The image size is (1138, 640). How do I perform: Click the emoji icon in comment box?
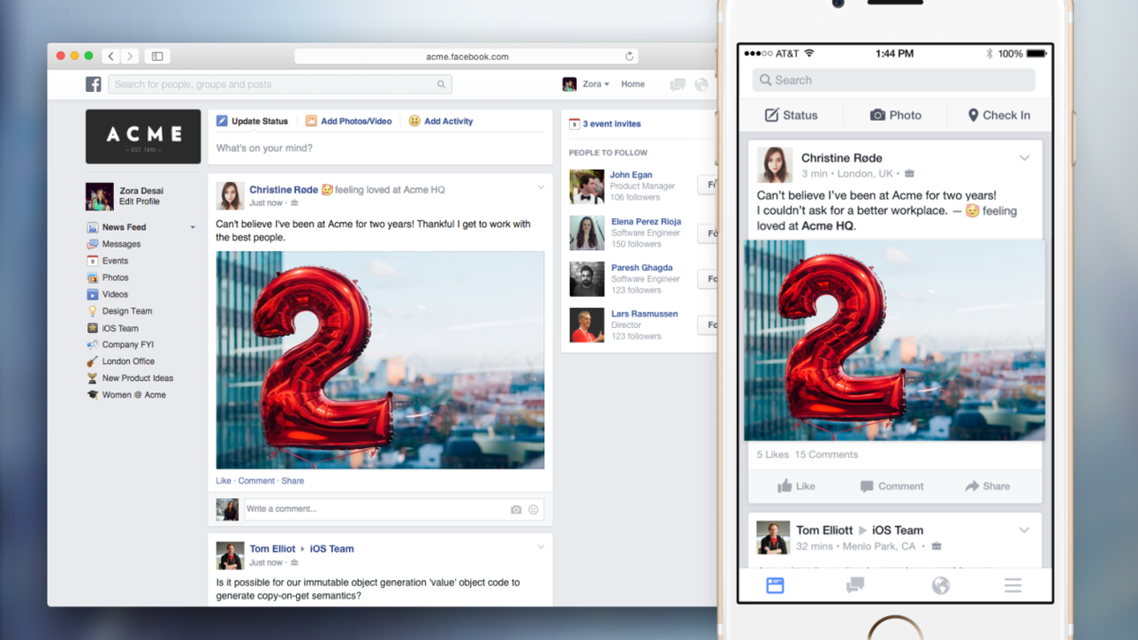click(x=533, y=509)
